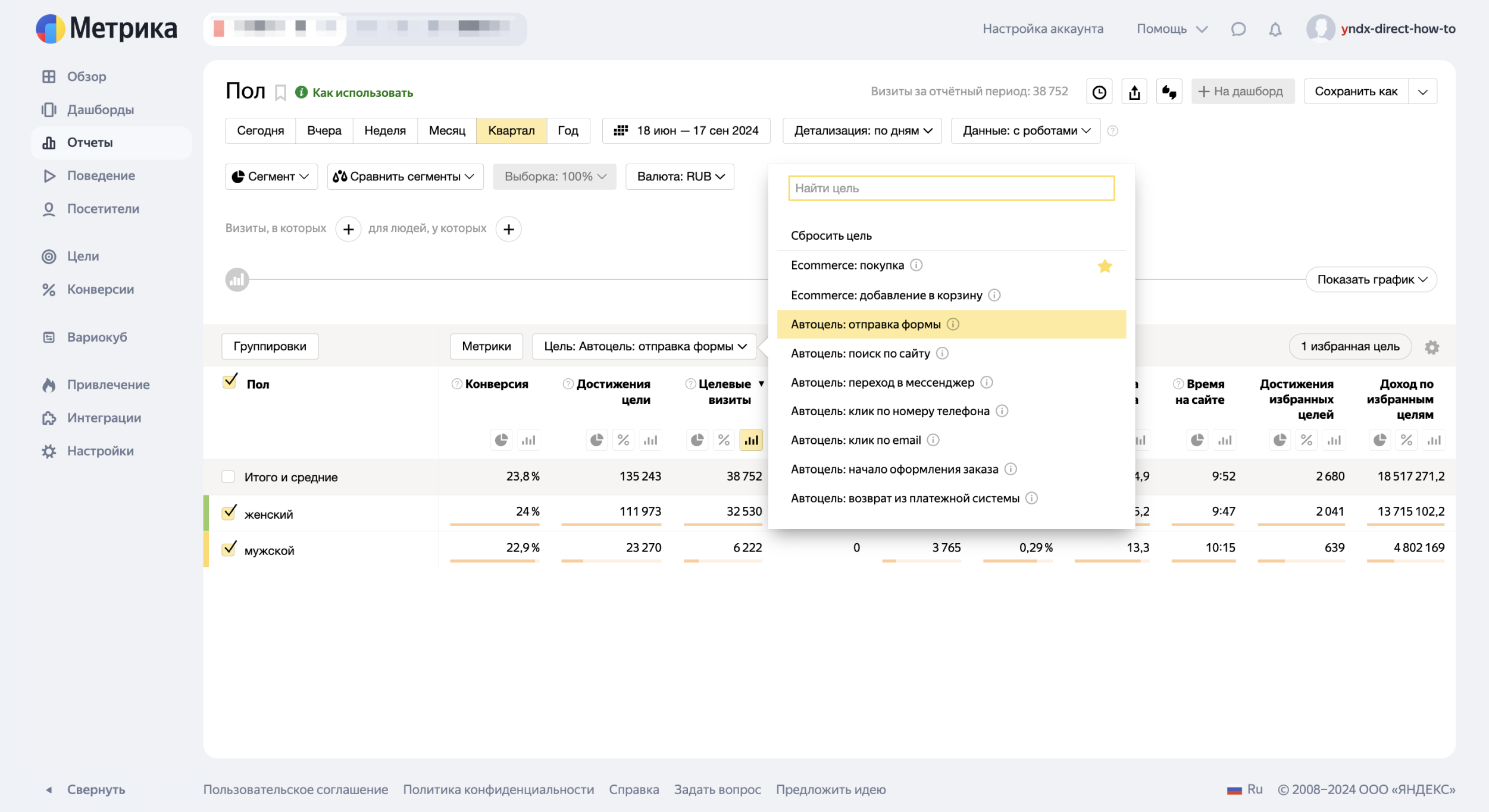Choose Автоцель: поиск по сайту
This screenshot has width=1489, height=812.
[x=951, y=353]
